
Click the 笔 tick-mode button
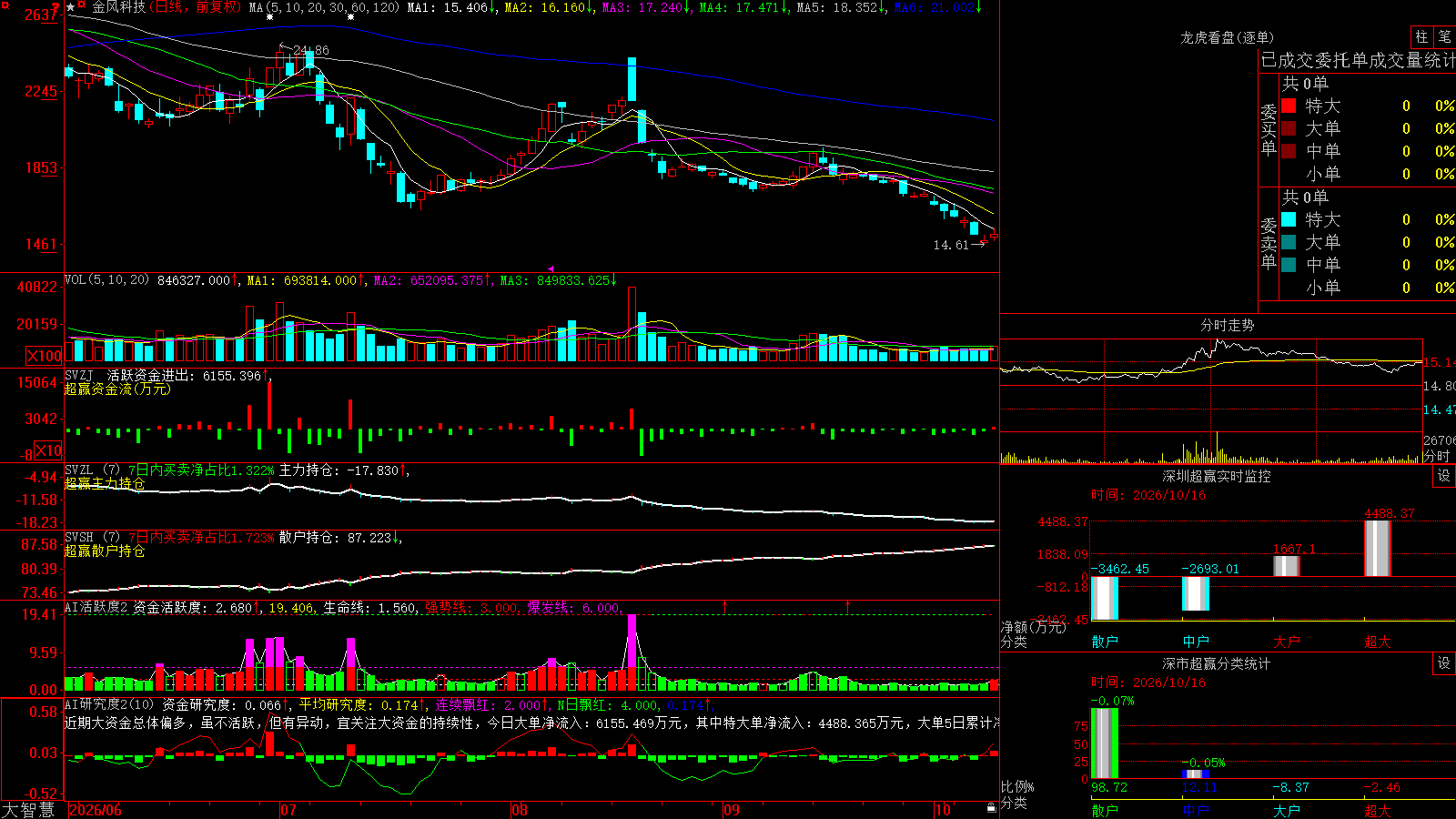point(1444,37)
